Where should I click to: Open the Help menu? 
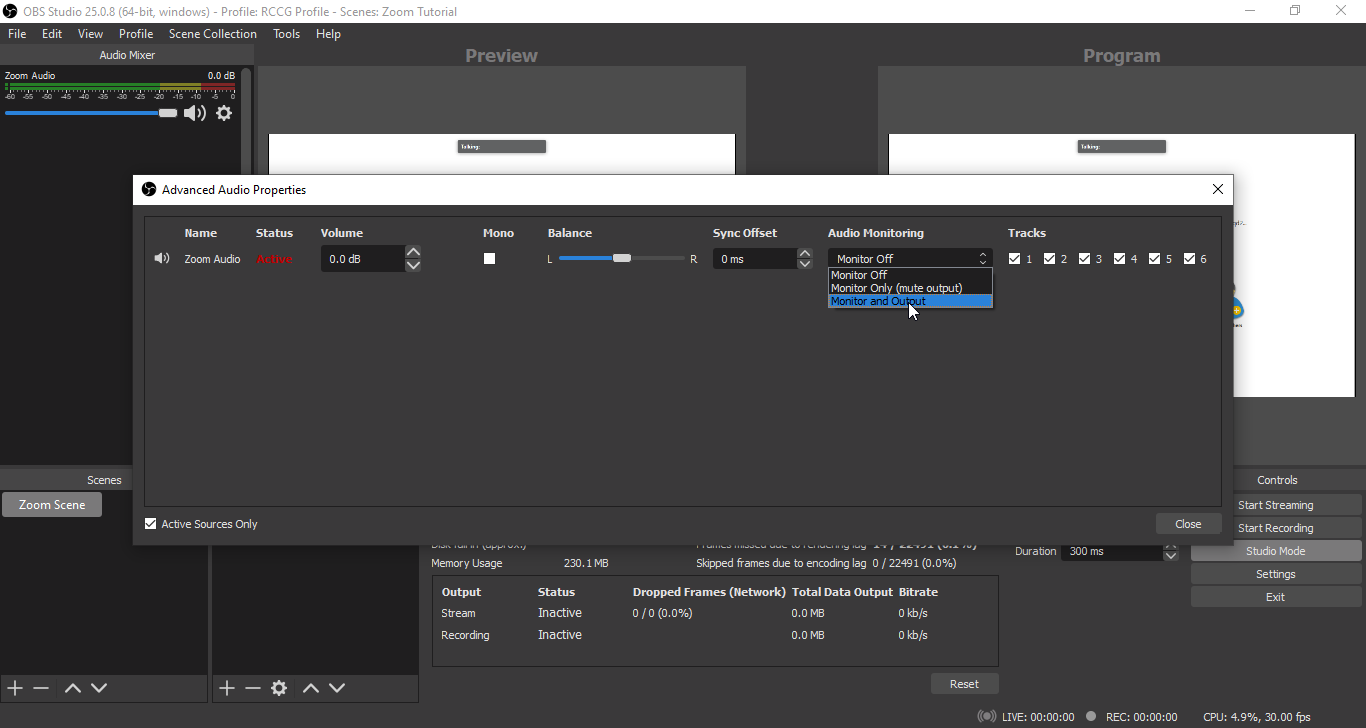[328, 33]
